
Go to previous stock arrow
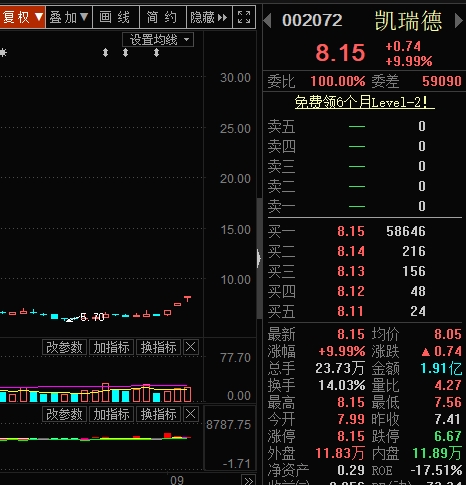(x=267, y=21)
